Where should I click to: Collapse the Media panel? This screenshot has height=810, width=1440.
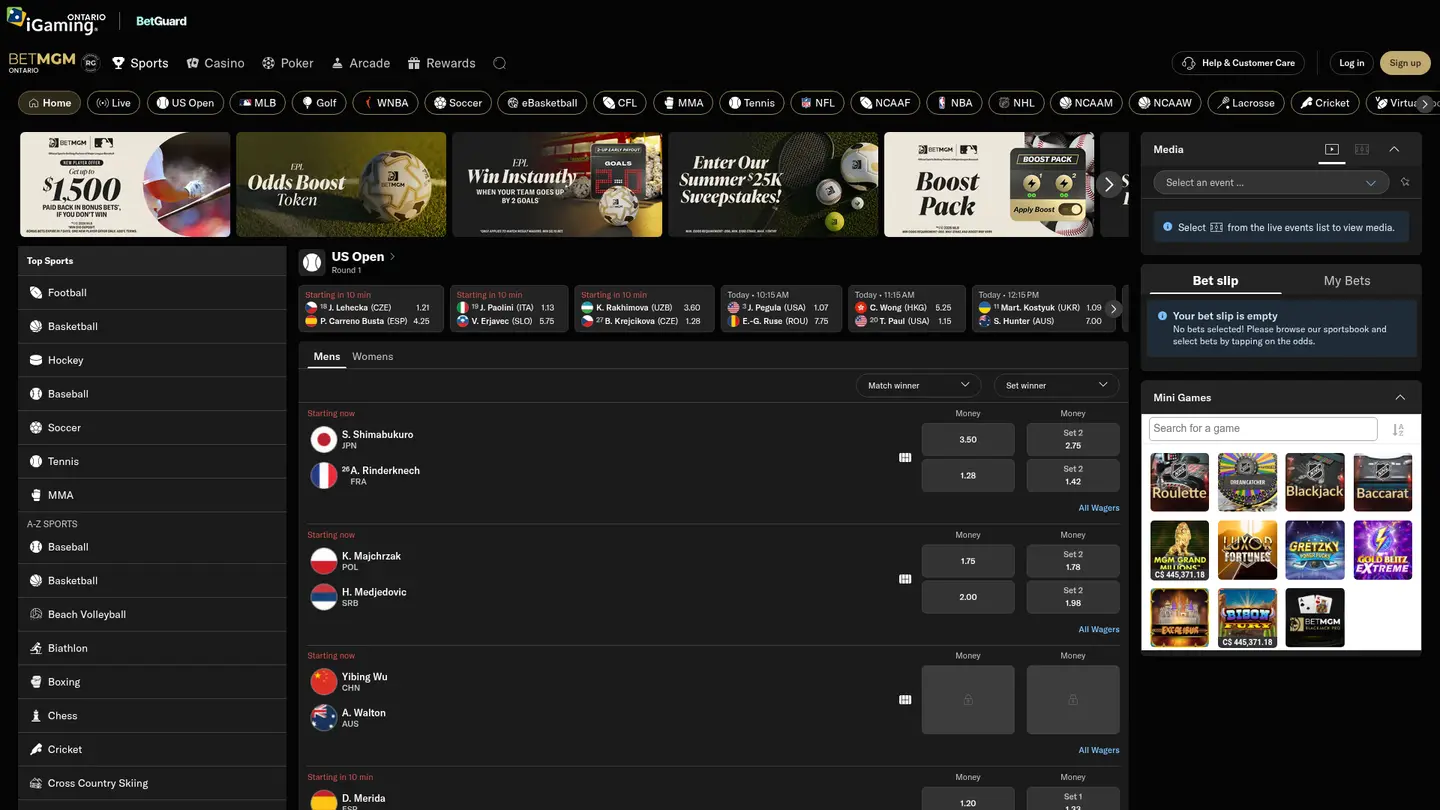1394,149
